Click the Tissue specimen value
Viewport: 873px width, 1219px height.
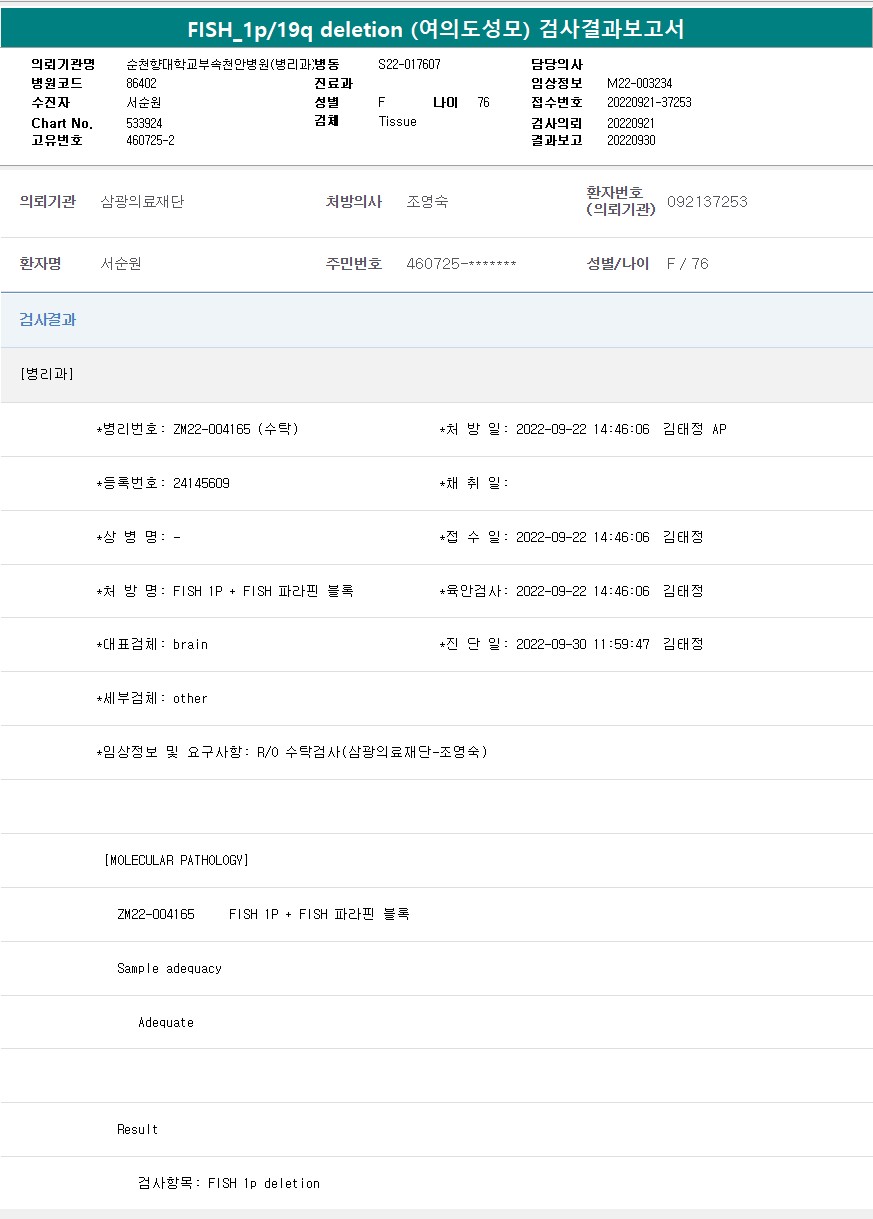click(x=397, y=121)
